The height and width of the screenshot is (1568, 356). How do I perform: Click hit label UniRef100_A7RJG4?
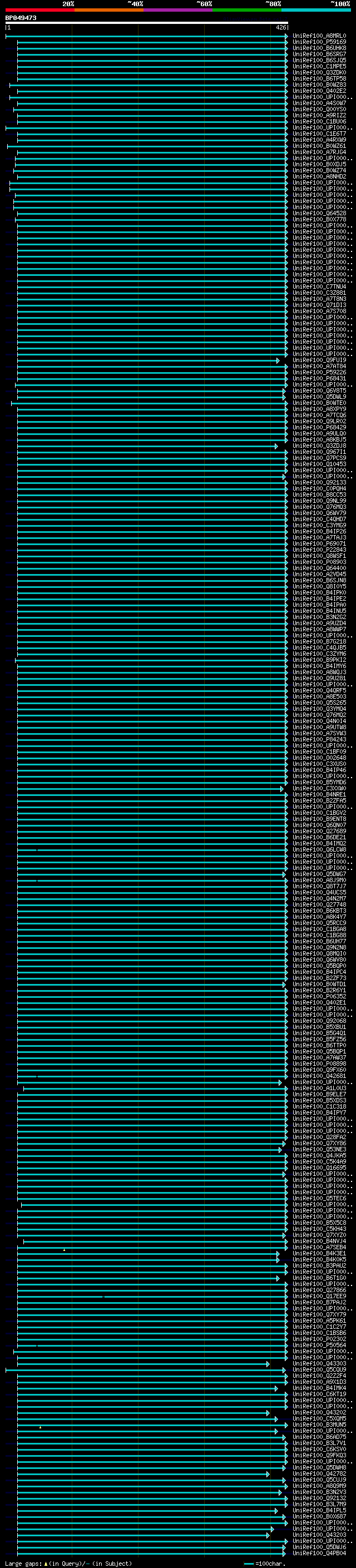point(319,152)
